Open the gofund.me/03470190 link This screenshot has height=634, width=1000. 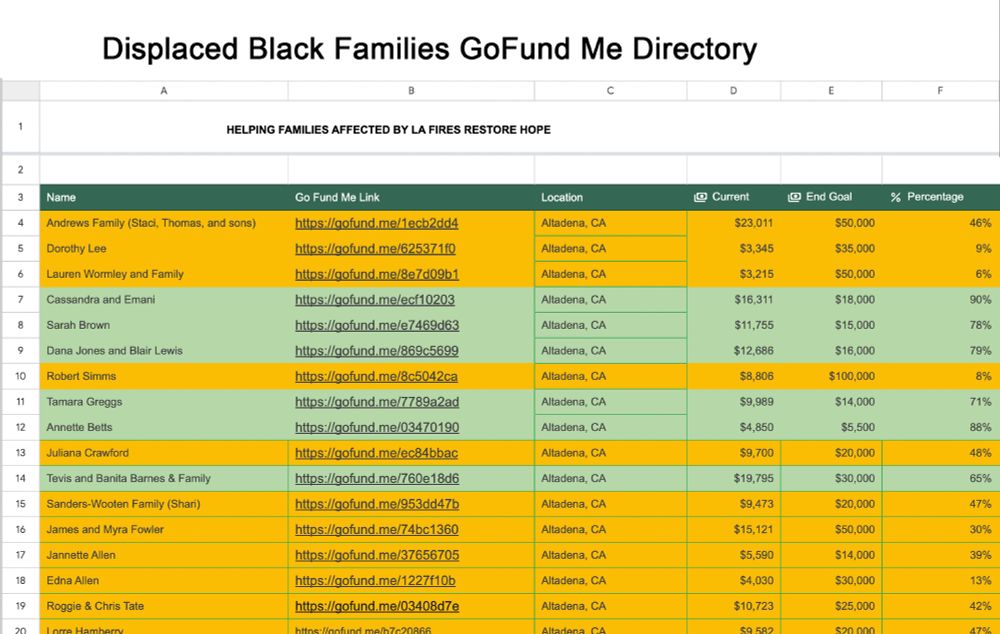coord(377,427)
